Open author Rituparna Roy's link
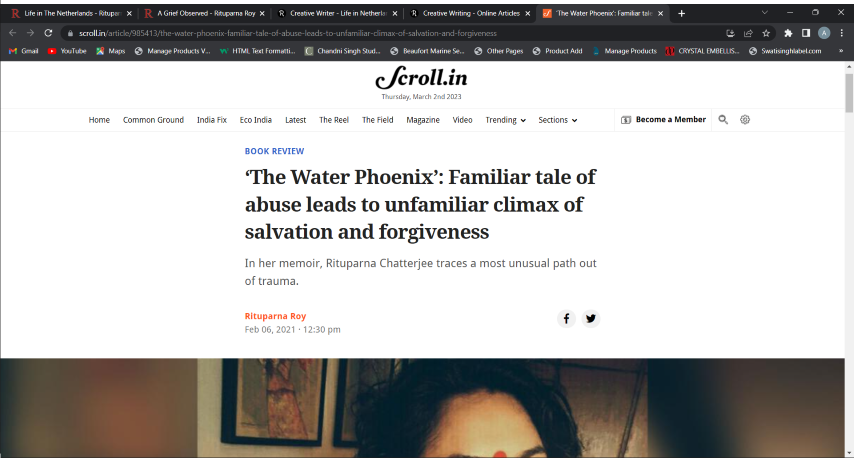854x458 pixels. tap(275, 316)
